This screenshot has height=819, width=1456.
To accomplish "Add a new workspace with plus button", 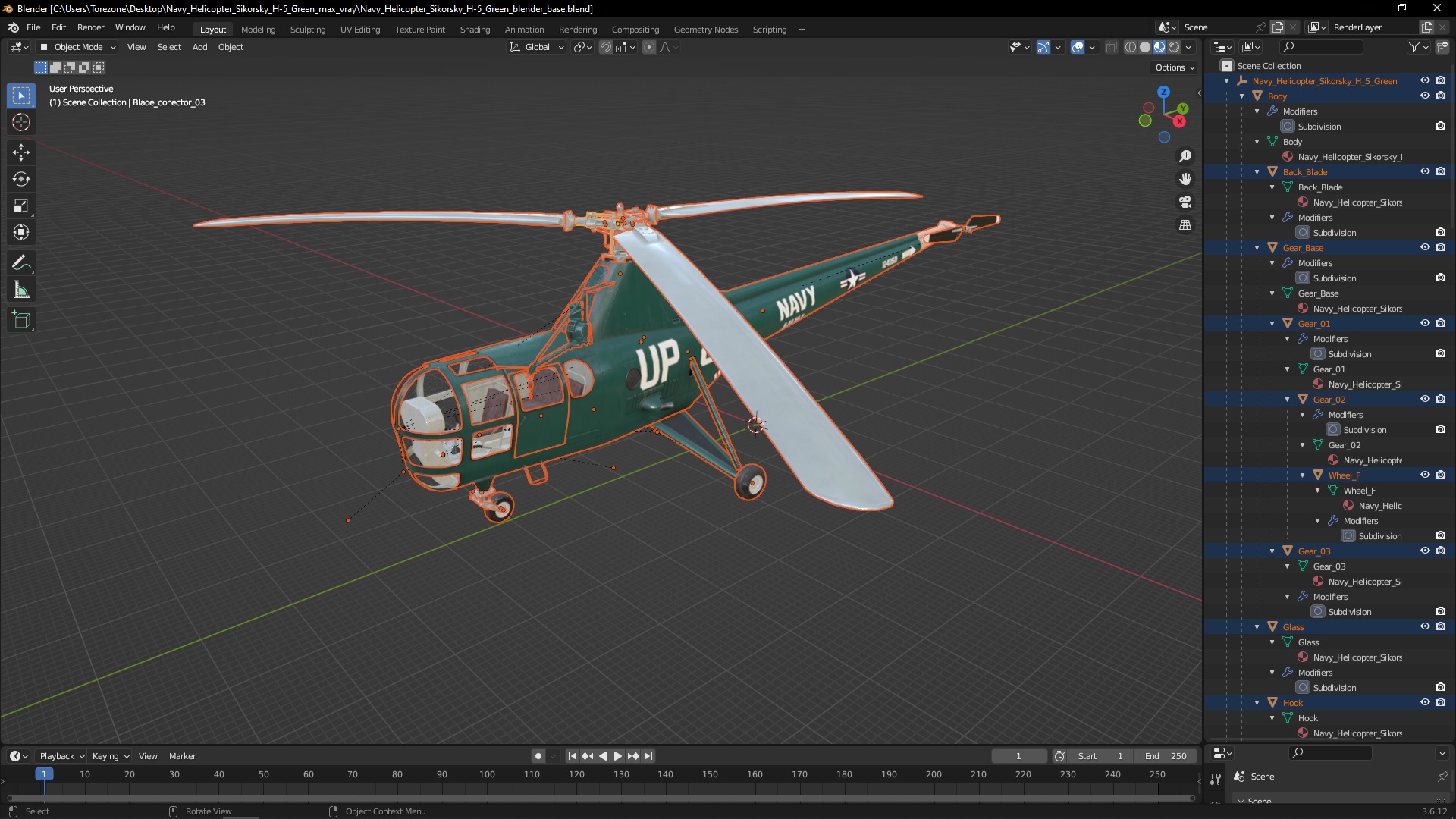I will [802, 30].
